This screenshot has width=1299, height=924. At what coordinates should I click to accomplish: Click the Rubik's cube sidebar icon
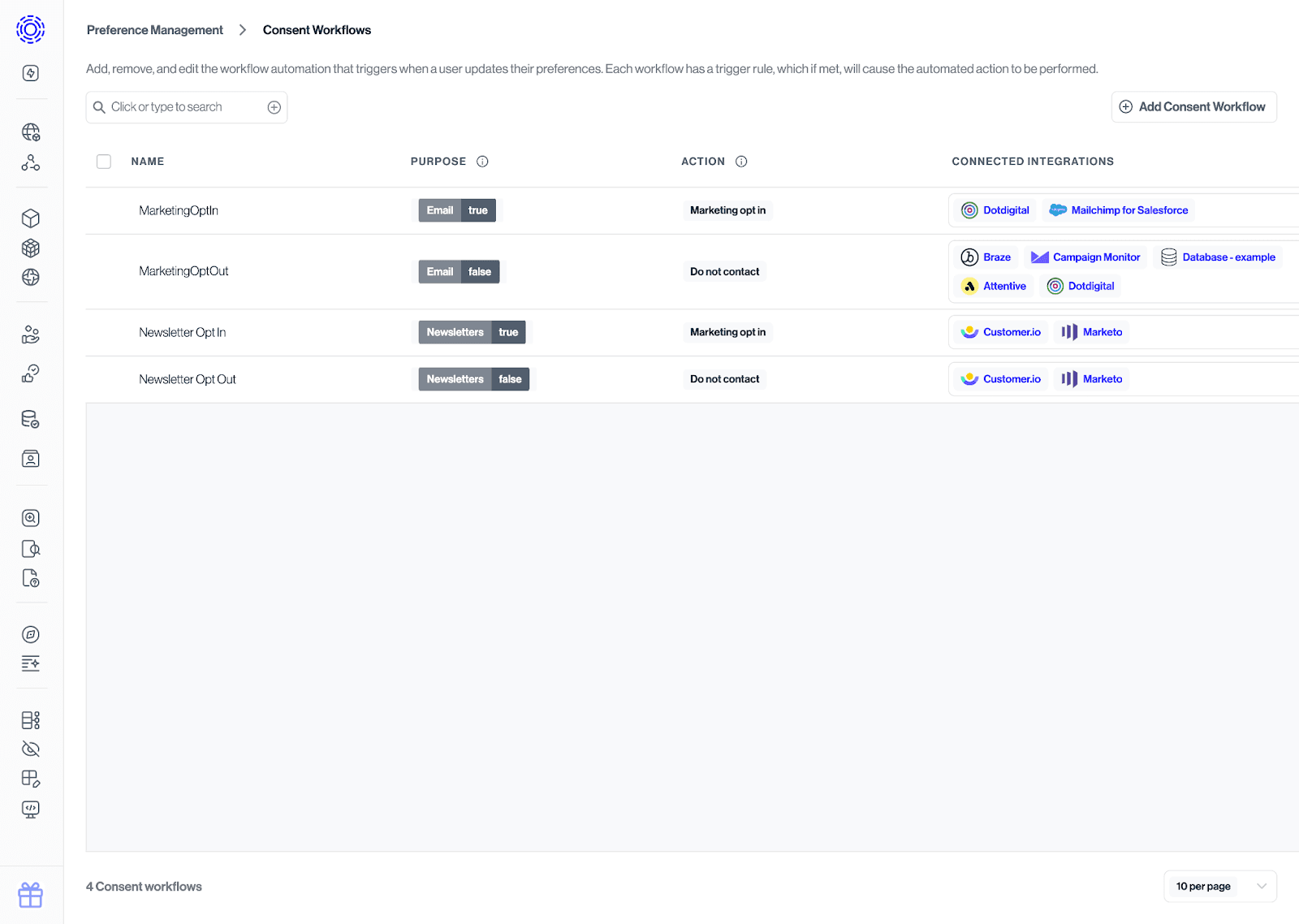pos(30,248)
